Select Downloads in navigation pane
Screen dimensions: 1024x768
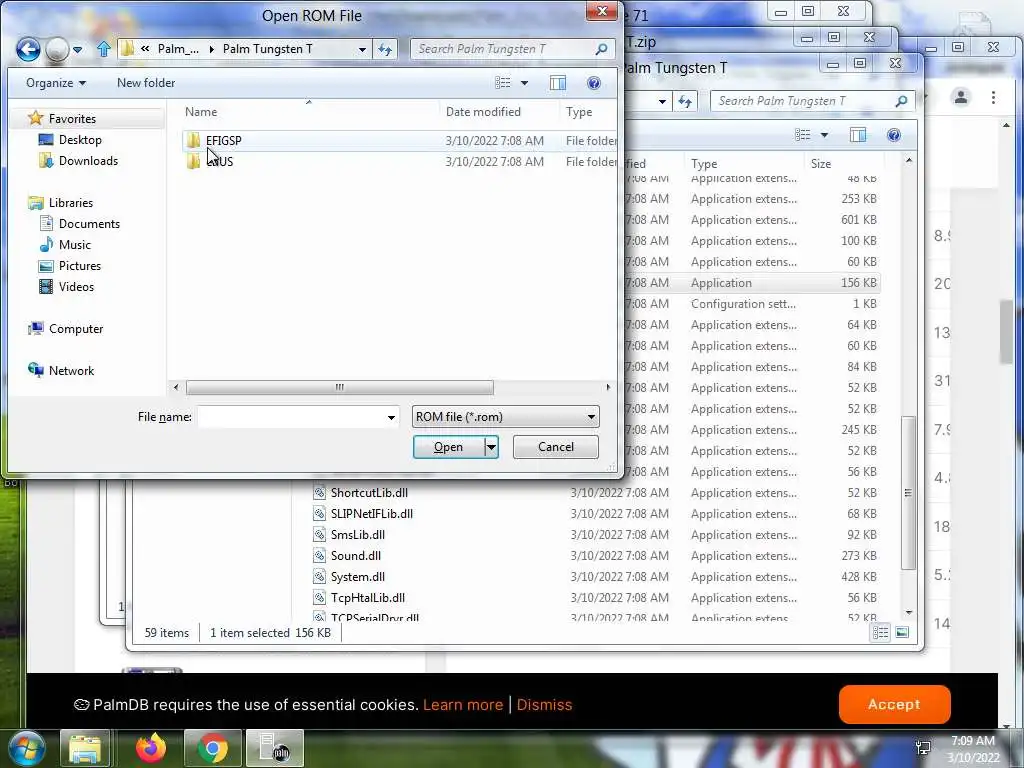(x=88, y=161)
